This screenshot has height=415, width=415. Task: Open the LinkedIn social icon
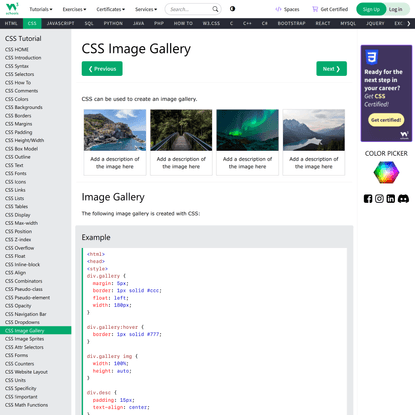pyautogui.click(x=391, y=199)
